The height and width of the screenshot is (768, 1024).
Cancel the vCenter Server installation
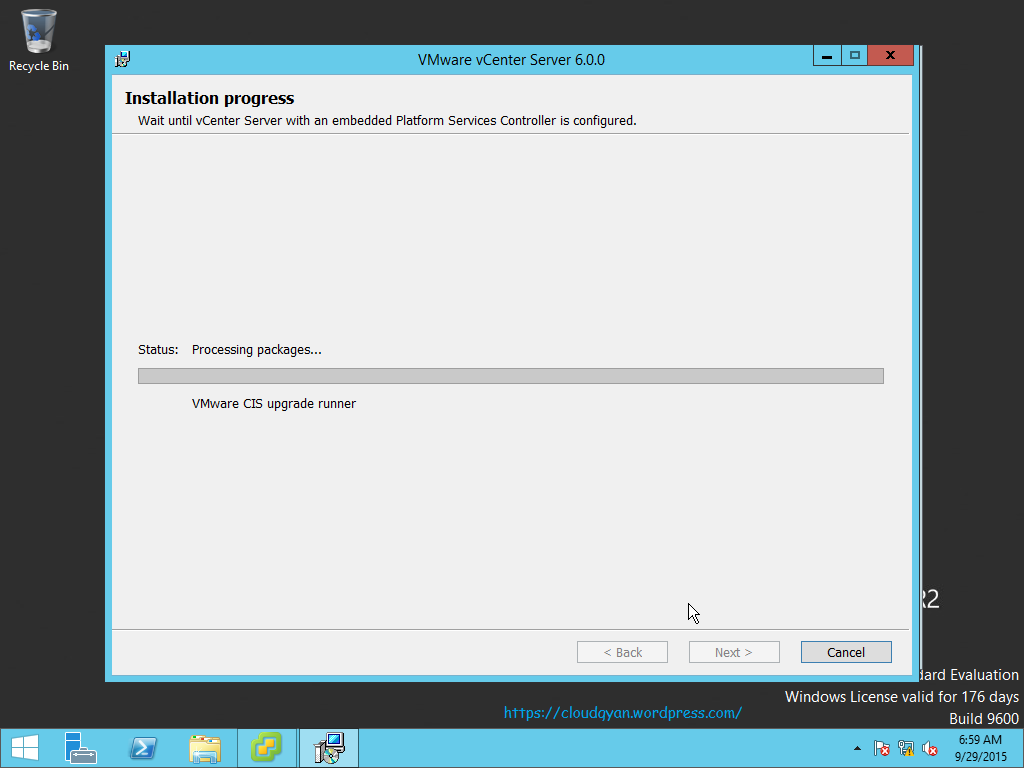coord(846,651)
